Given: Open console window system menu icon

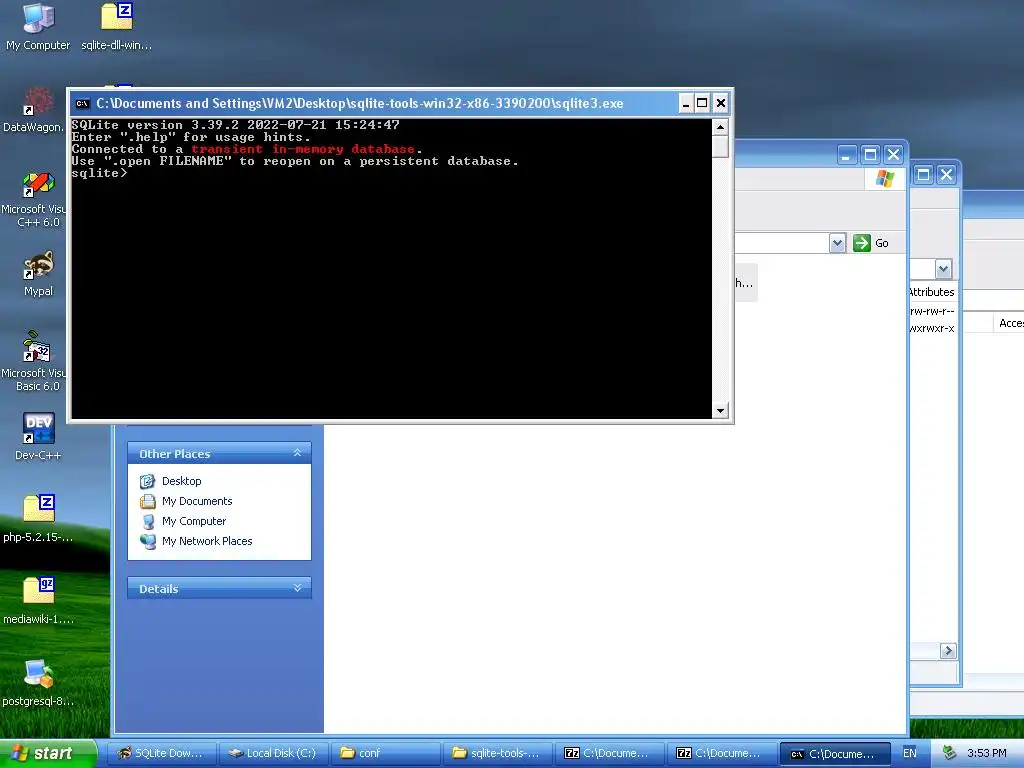Looking at the screenshot, I should (82, 103).
